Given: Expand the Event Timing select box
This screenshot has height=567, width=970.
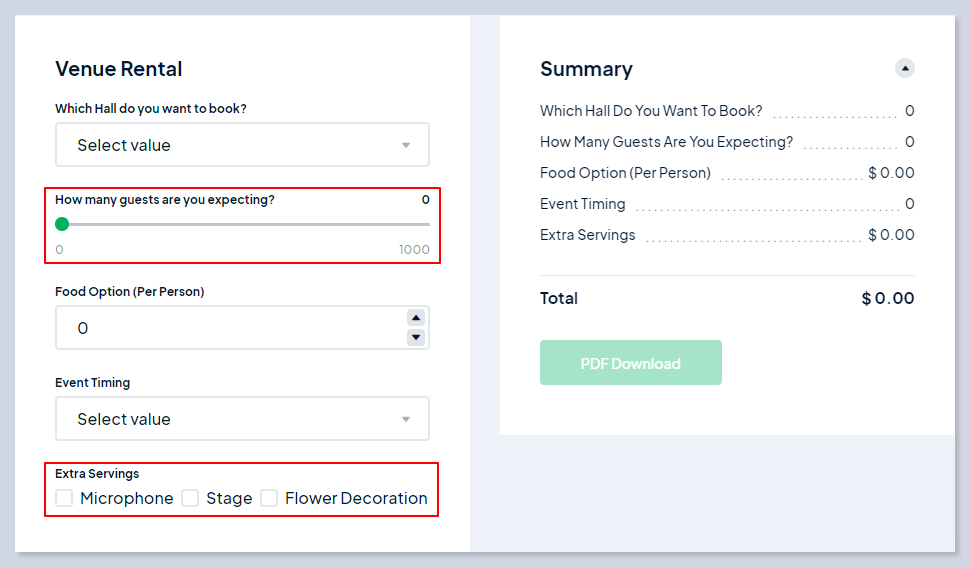Looking at the screenshot, I should coord(230,419).
